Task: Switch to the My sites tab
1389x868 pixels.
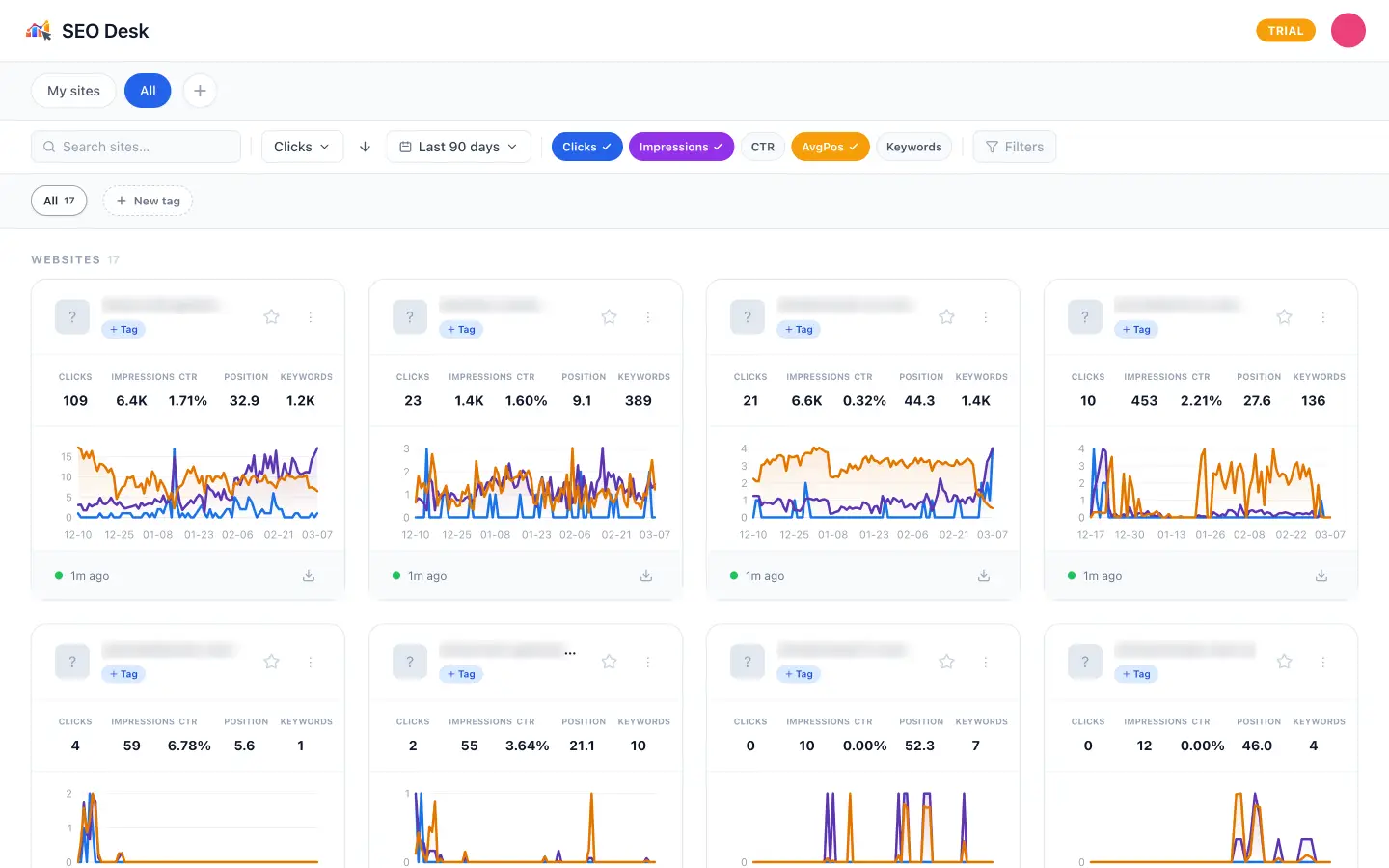Action: pyautogui.click(x=73, y=90)
